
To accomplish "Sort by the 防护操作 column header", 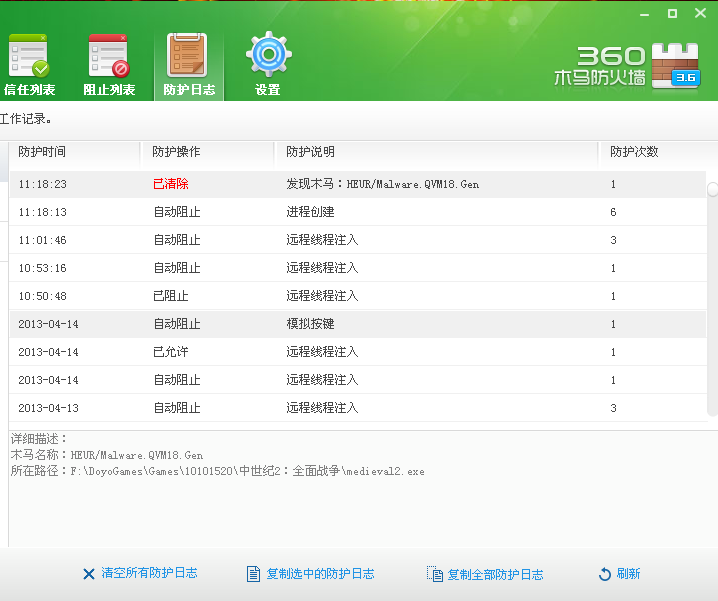I will 176,152.
